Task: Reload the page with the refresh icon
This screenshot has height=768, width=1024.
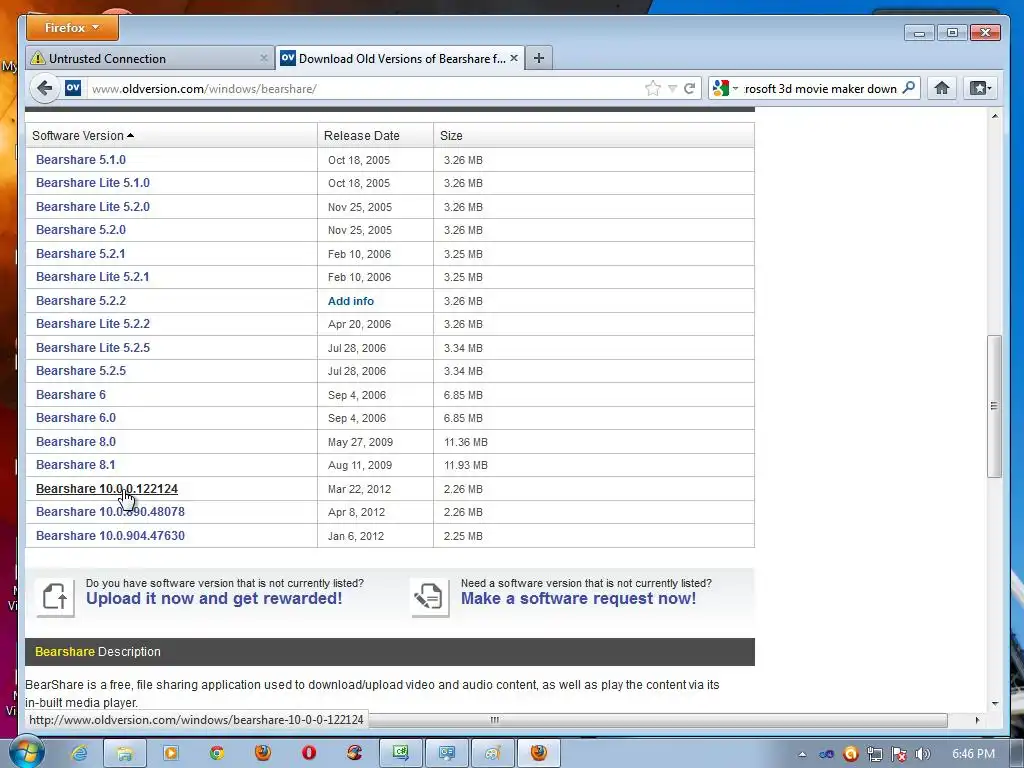Action: coord(689,88)
